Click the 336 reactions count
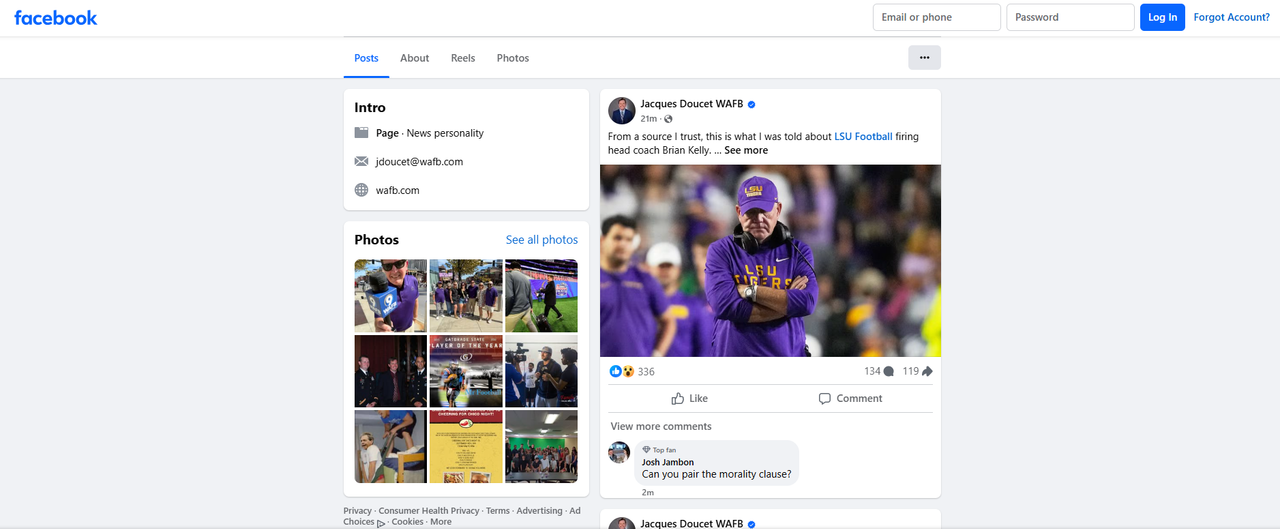 tap(646, 372)
